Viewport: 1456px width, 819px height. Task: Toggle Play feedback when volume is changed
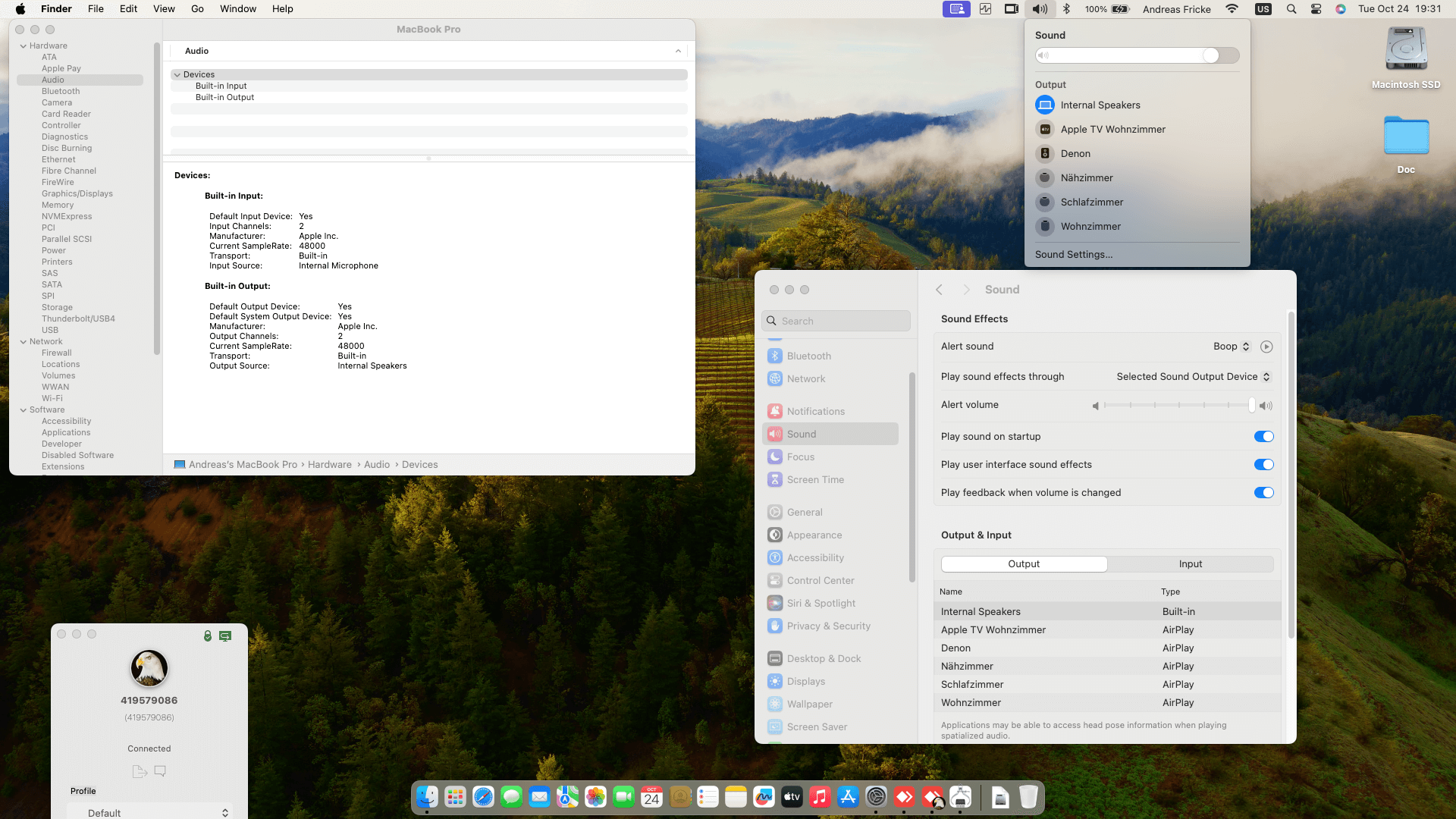coord(1263,493)
